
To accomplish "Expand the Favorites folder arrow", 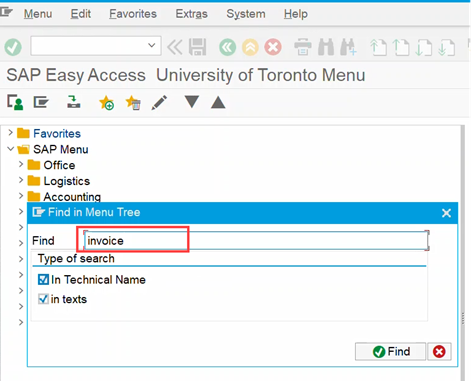I will point(10,133).
